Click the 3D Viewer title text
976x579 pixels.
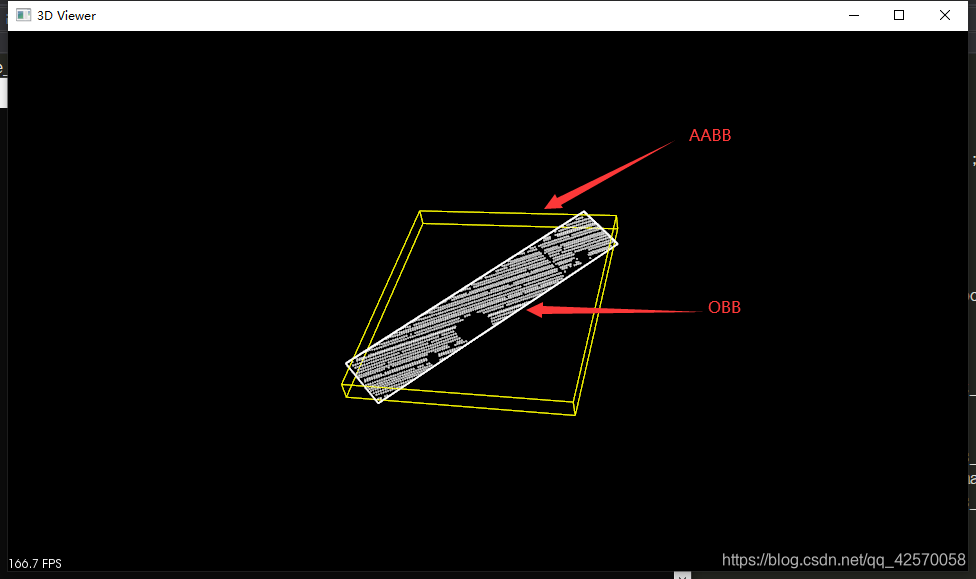pyautogui.click(x=66, y=16)
